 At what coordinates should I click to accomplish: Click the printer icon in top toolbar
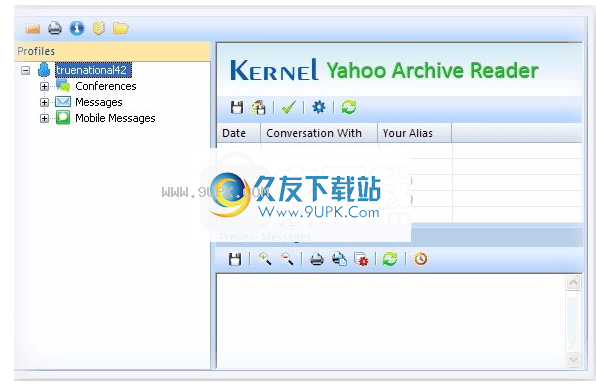[55, 28]
